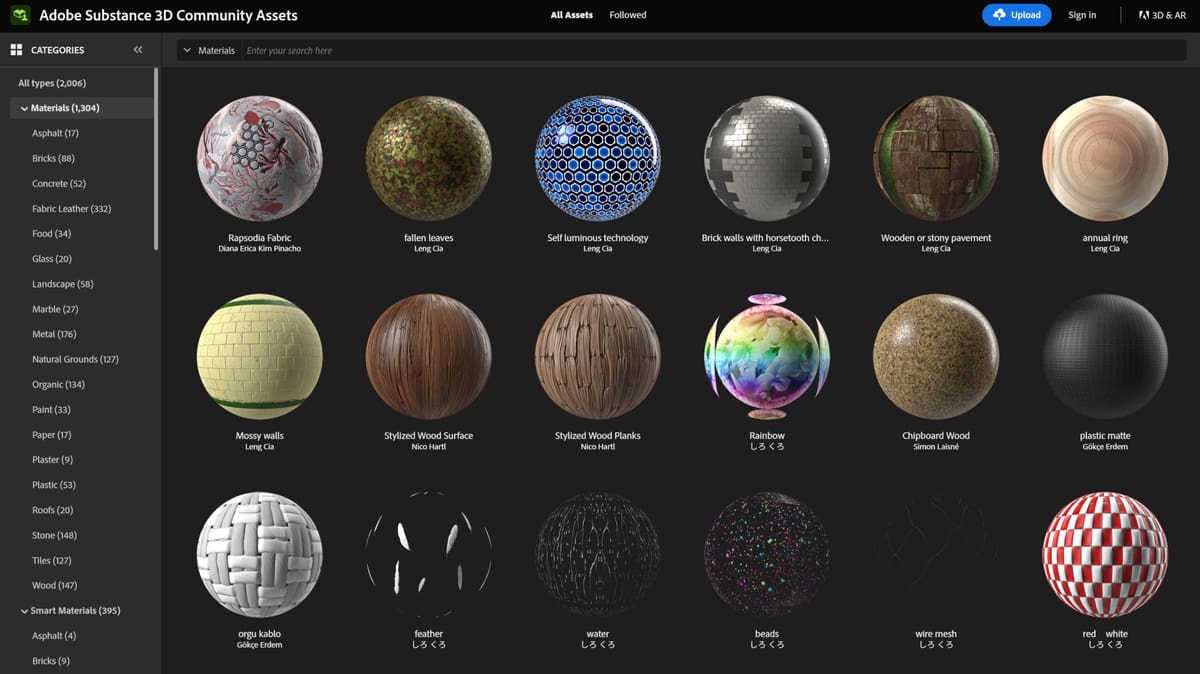The height and width of the screenshot is (674, 1200).
Task: Open the 3D & AR Adobe menu
Action: click(1162, 15)
